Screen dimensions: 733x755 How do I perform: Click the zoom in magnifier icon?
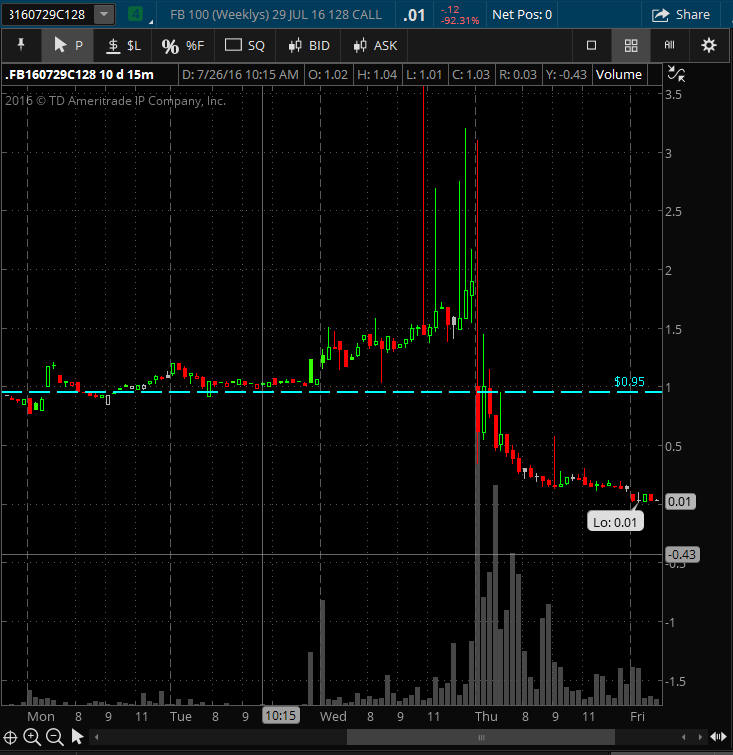pos(32,737)
